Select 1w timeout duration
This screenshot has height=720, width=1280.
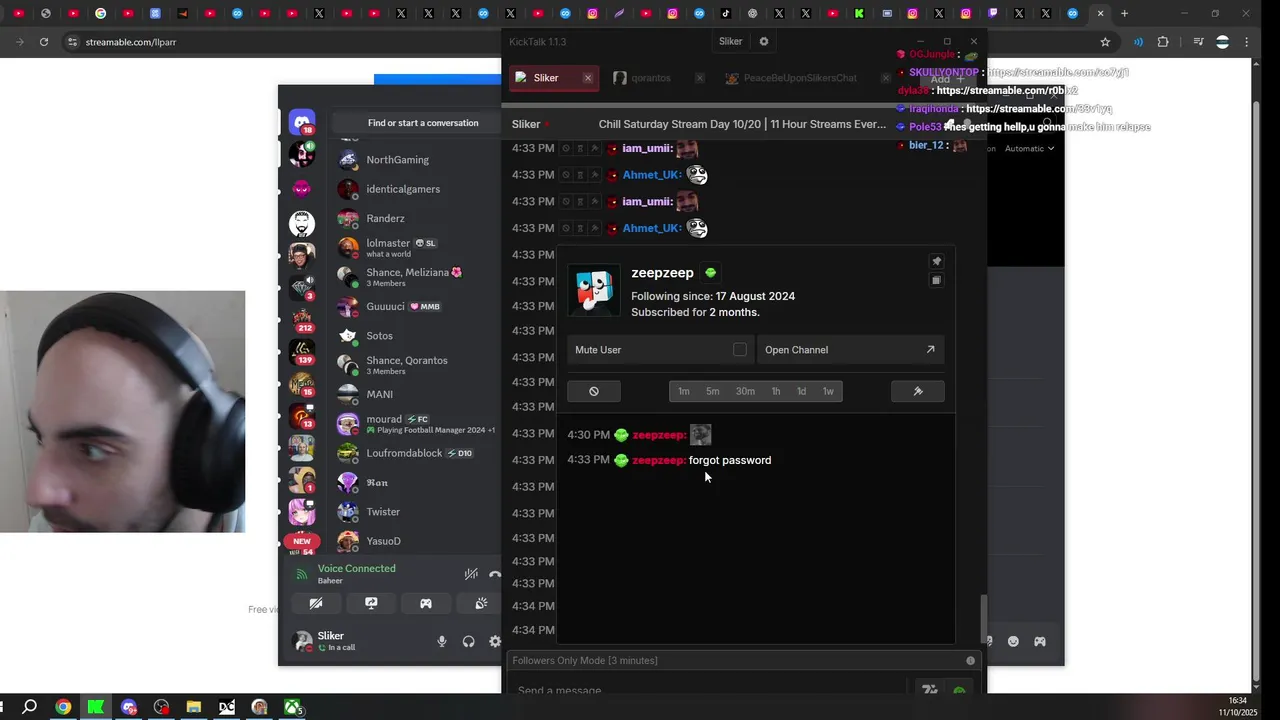tap(828, 391)
